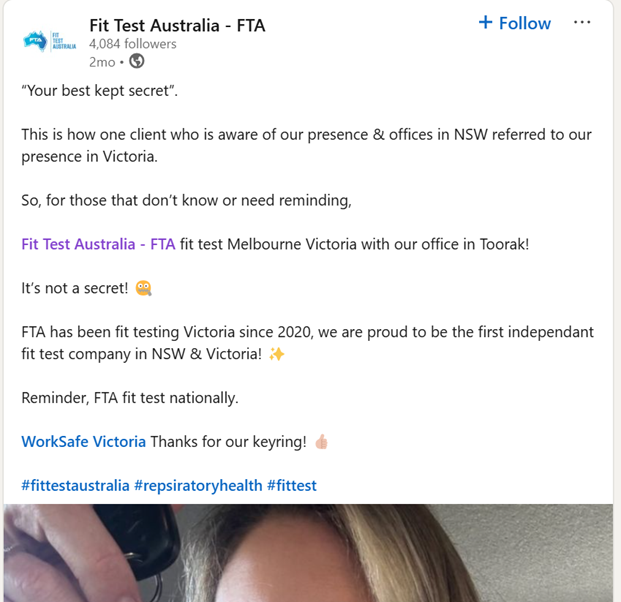Open the Fit Test Australia - FTA page title
The height and width of the screenshot is (602, 621).
(x=177, y=25)
